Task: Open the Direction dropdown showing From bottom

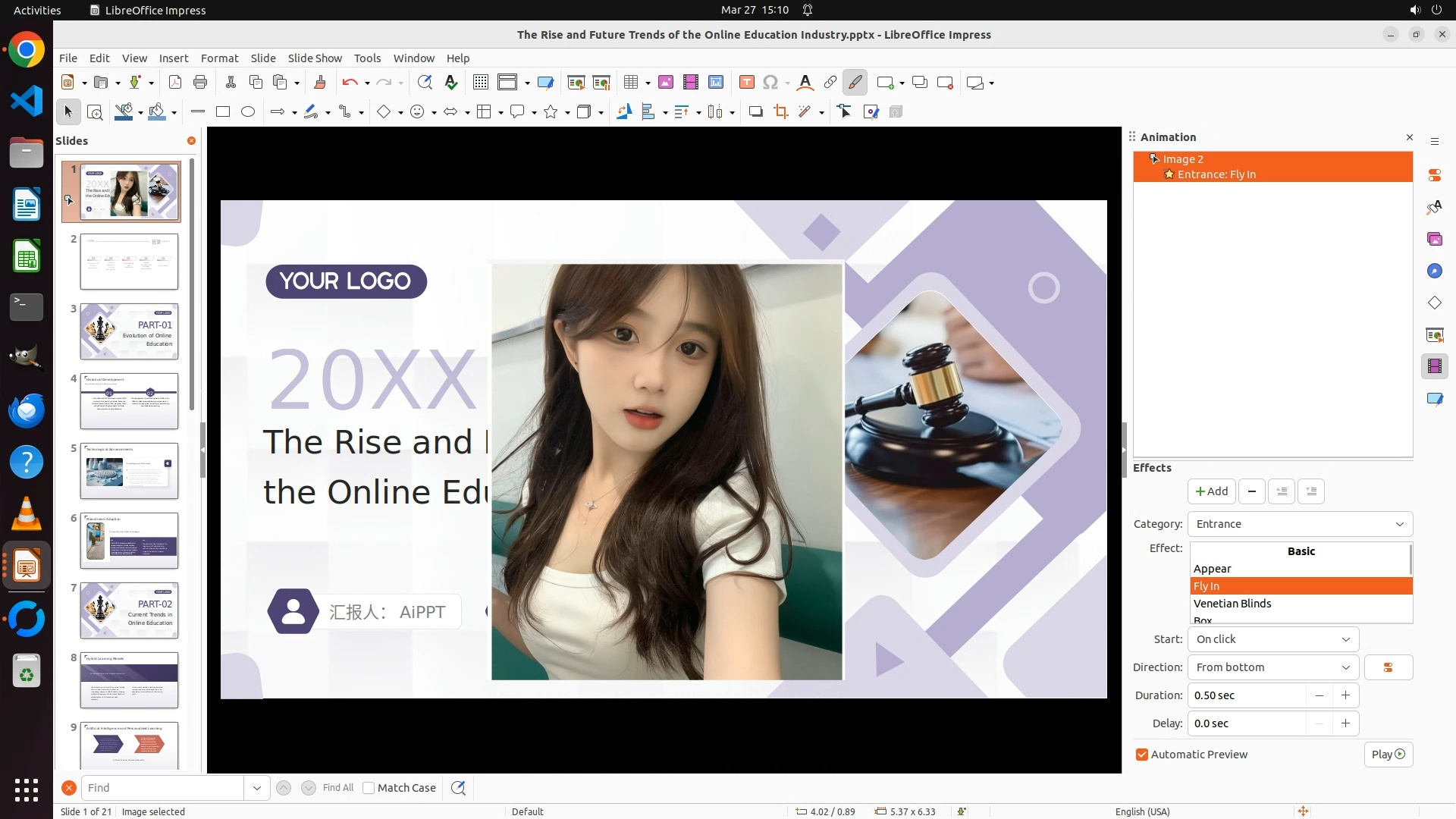Action: pyautogui.click(x=1272, y=667)
